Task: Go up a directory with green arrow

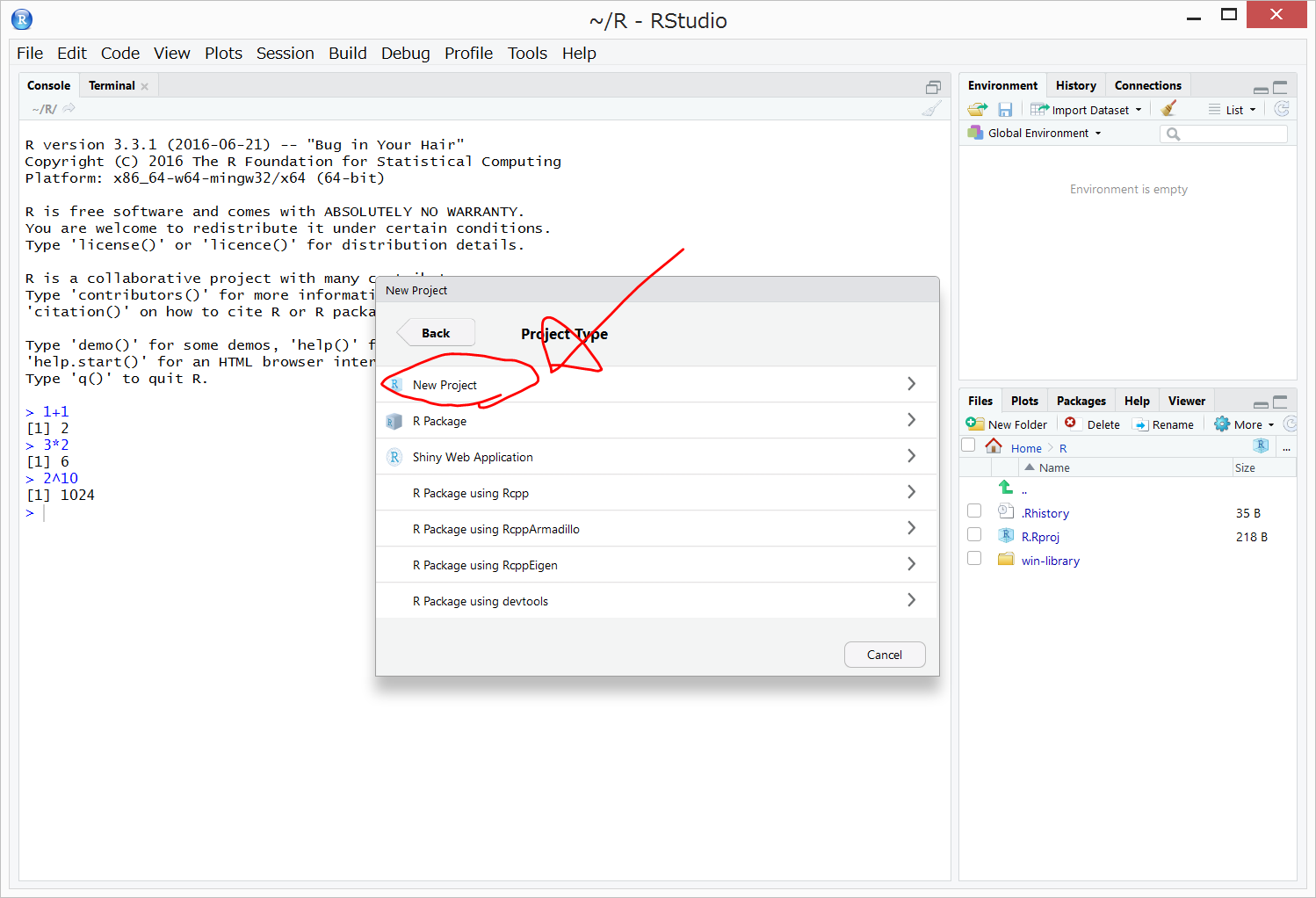Action: 1006,488
